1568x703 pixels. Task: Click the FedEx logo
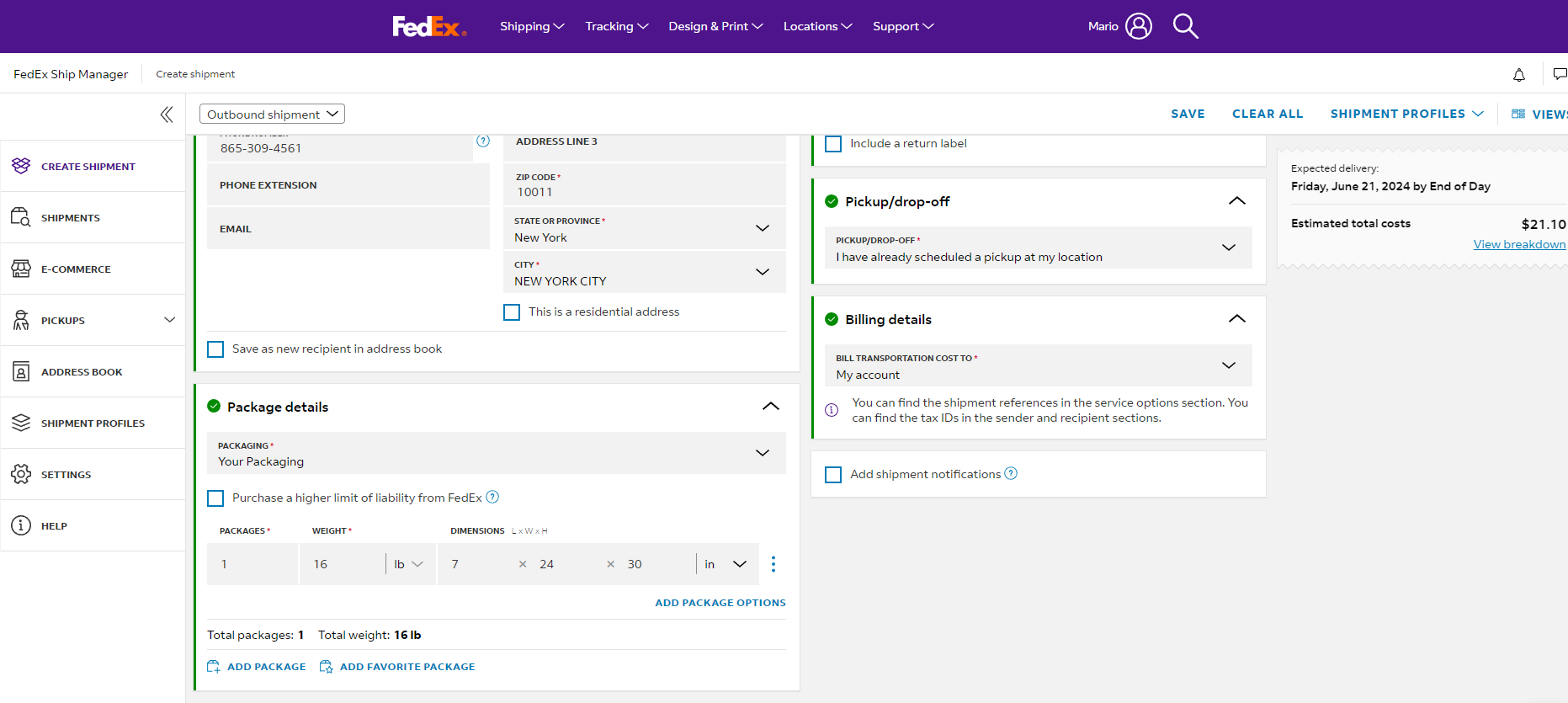[x=429, y=27]
